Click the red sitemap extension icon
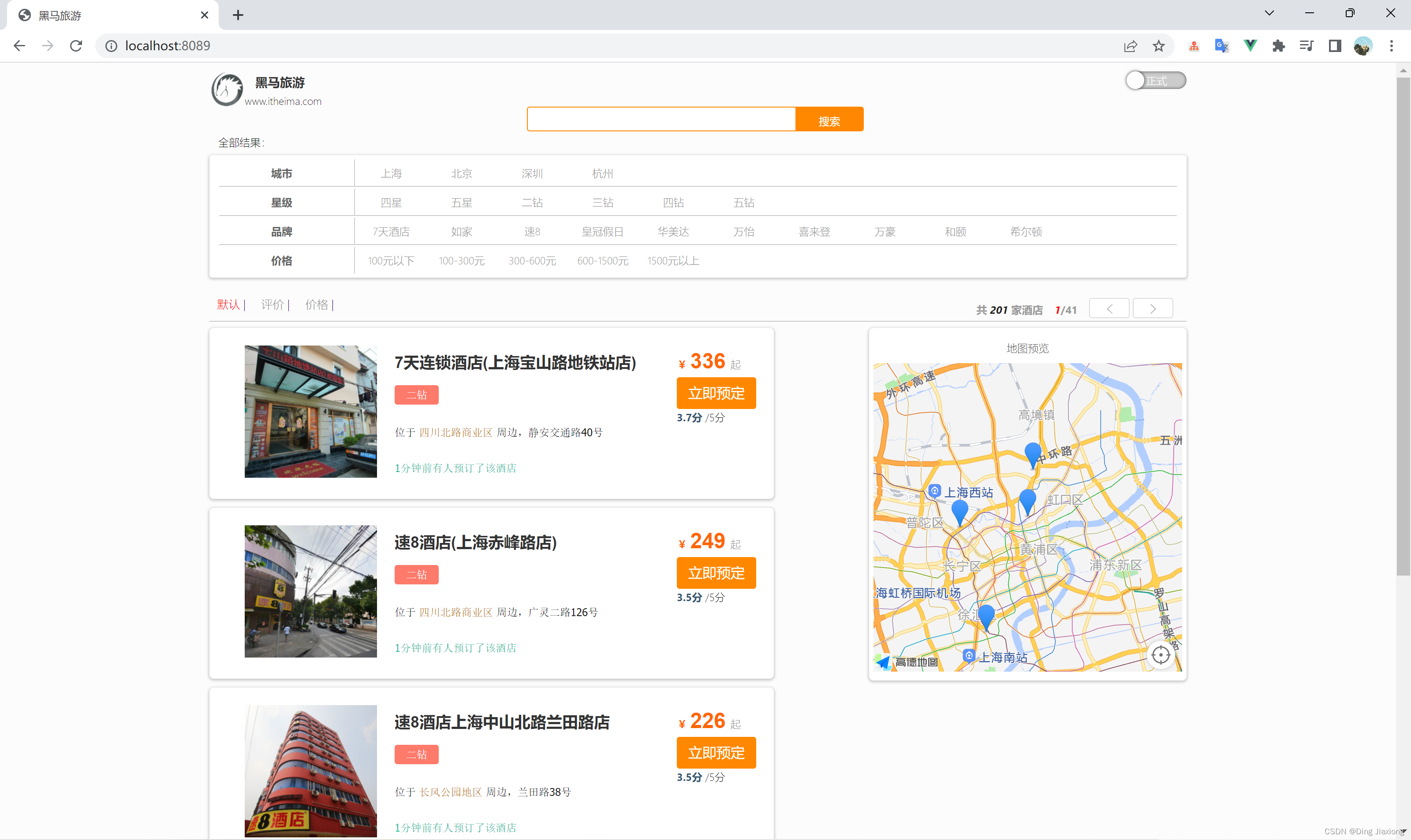Screen dimensions: 1411x840 click(1194, 46)
